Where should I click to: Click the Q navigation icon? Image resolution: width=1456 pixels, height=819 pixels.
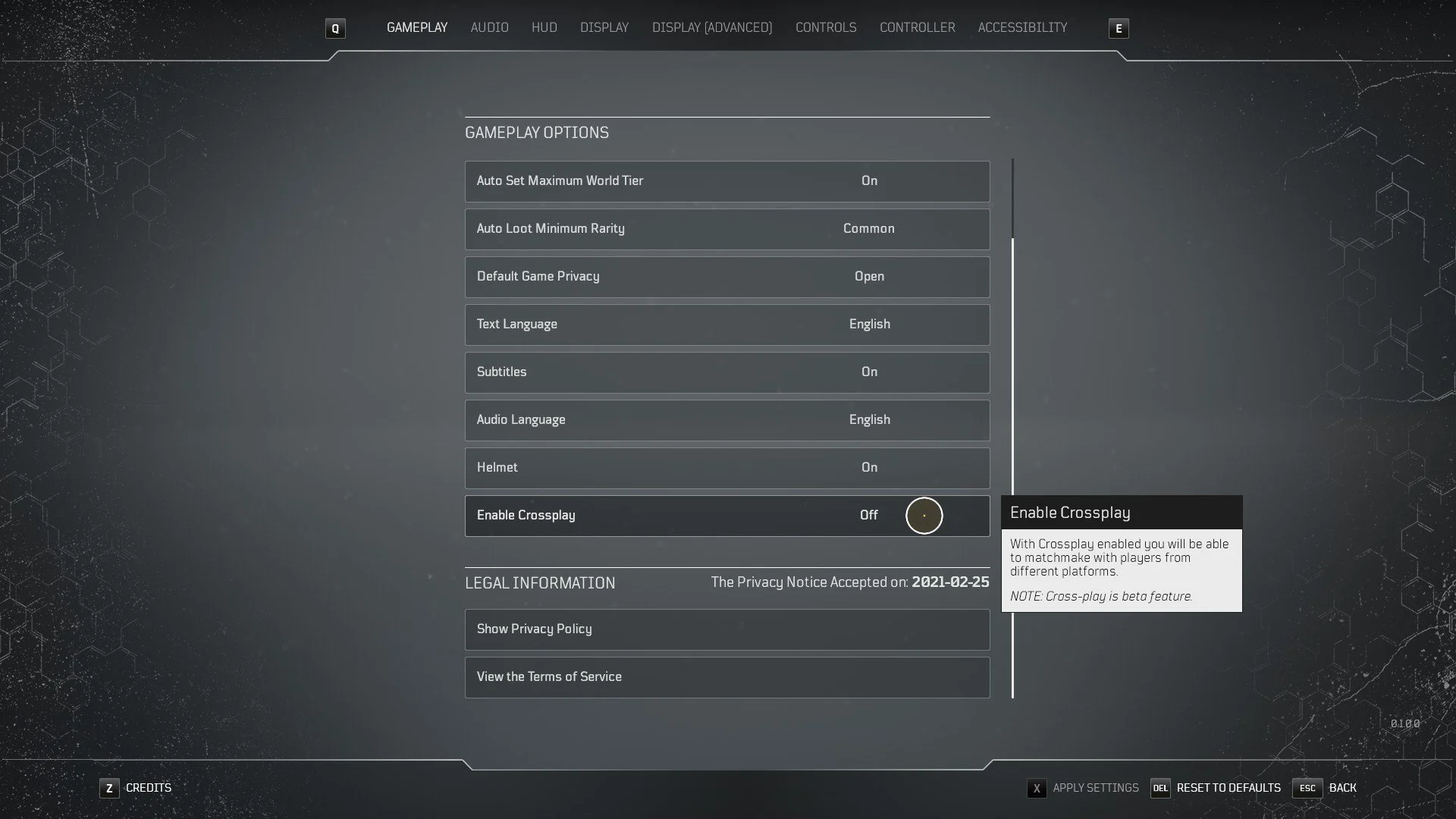click(335, 28)
